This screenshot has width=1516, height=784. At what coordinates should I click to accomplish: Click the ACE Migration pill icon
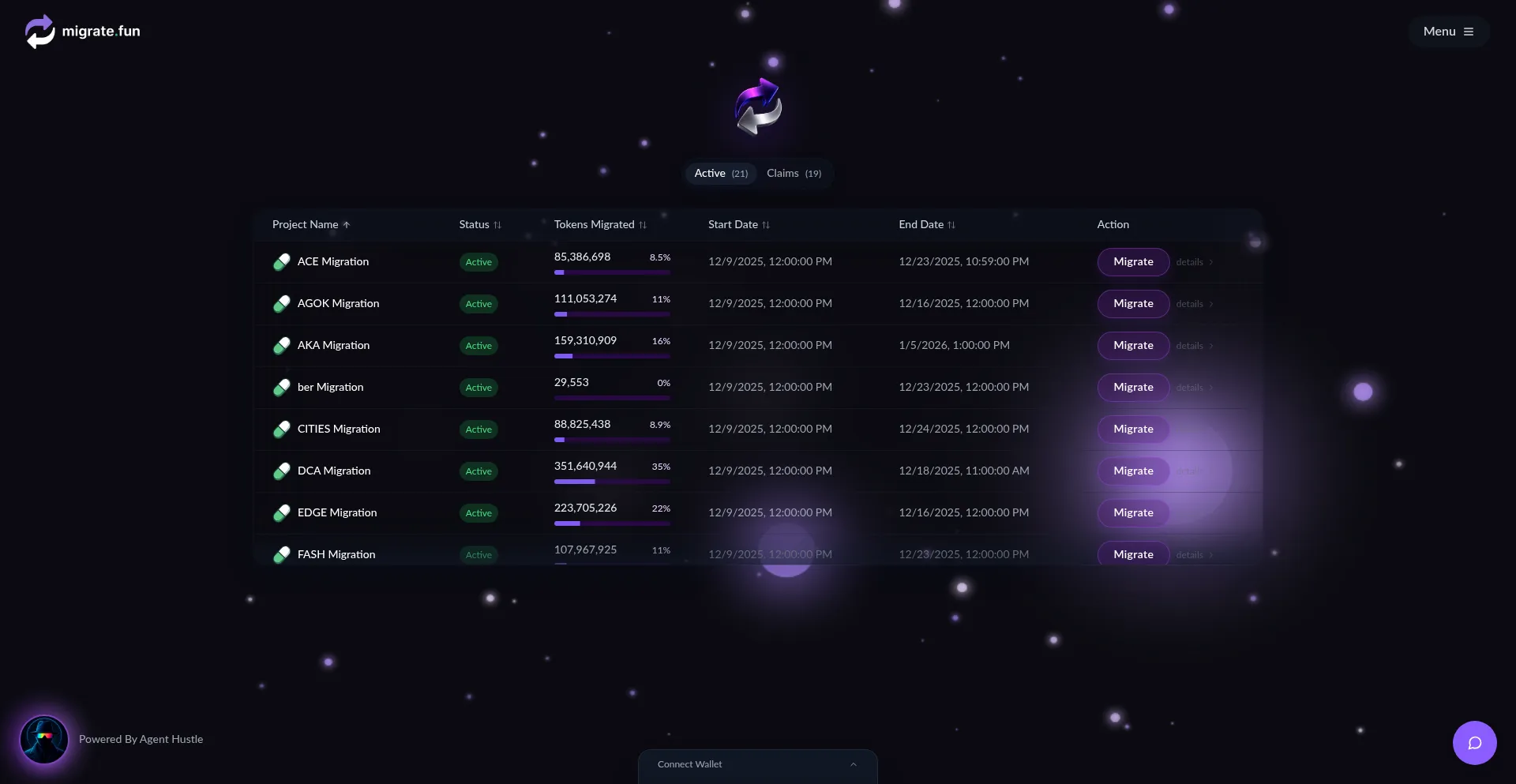click(x=282, y=262)
